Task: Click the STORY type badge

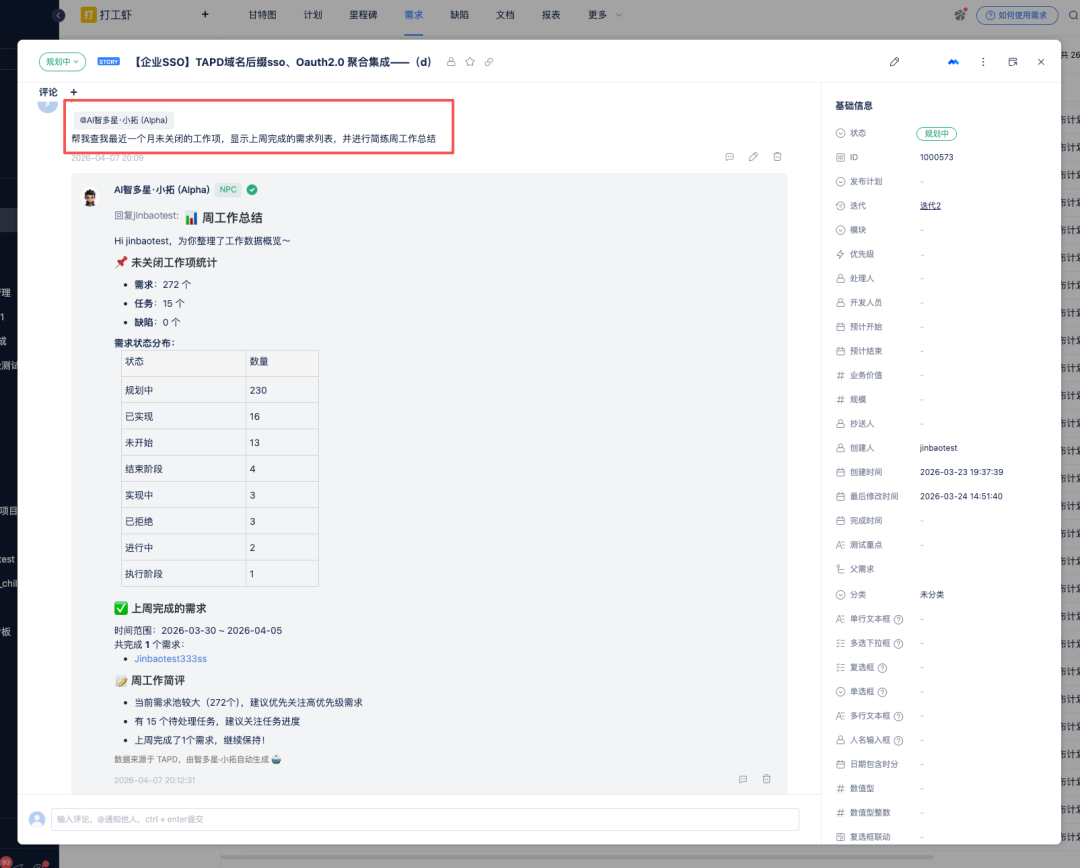Action: [108, 62]
